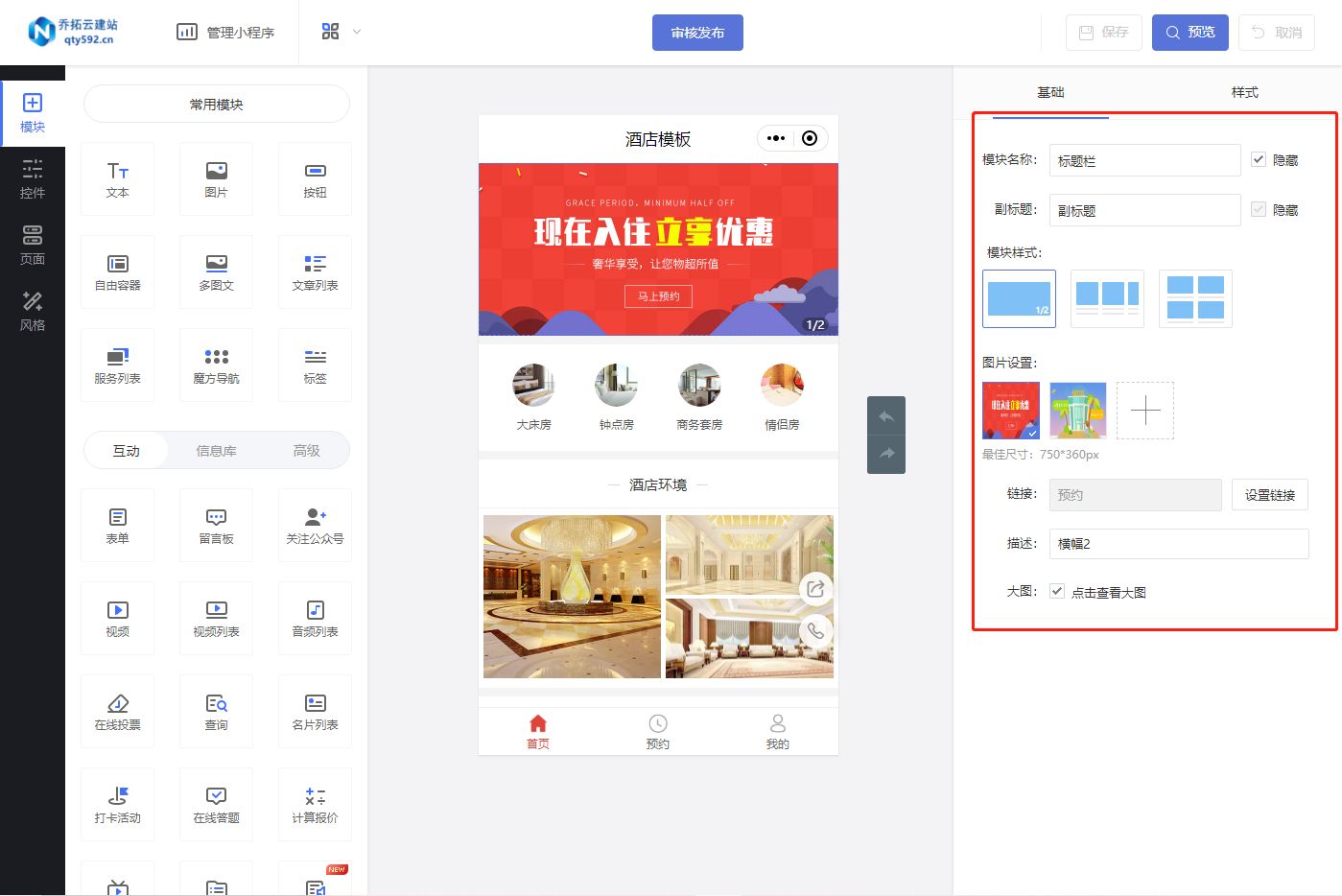Open the chevron dropdown beside grid icon
The image size is (1342, 896).
[357, 31]
